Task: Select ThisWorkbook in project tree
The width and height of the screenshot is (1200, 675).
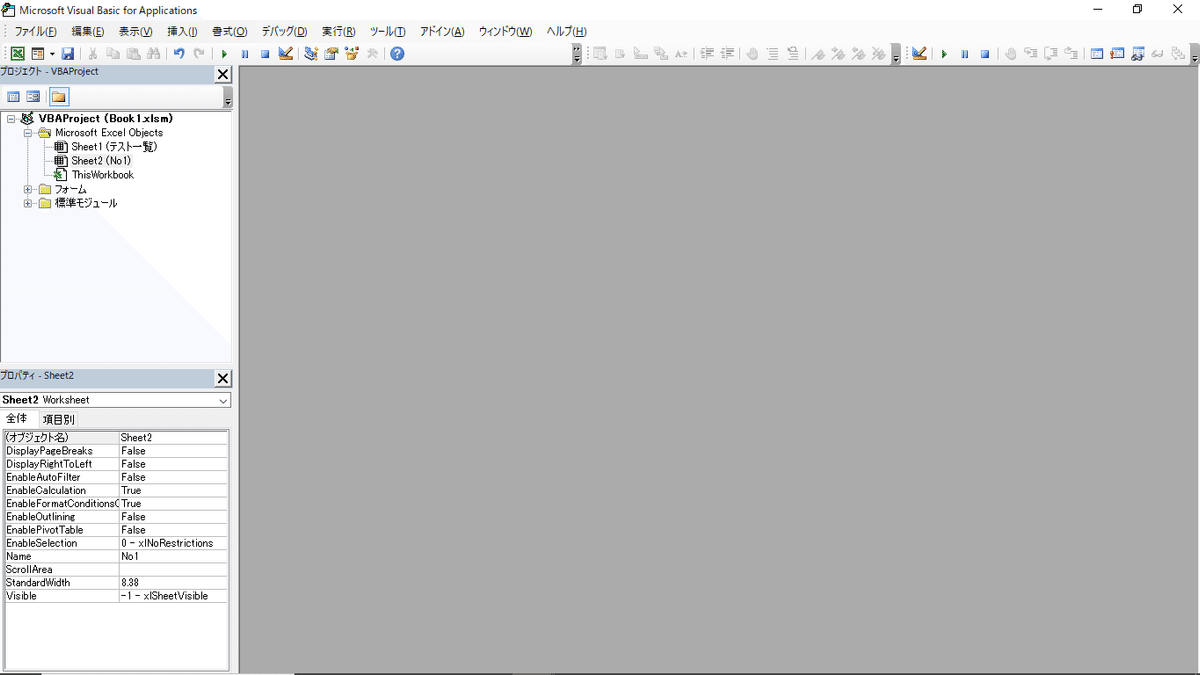Action: [102, 175]
